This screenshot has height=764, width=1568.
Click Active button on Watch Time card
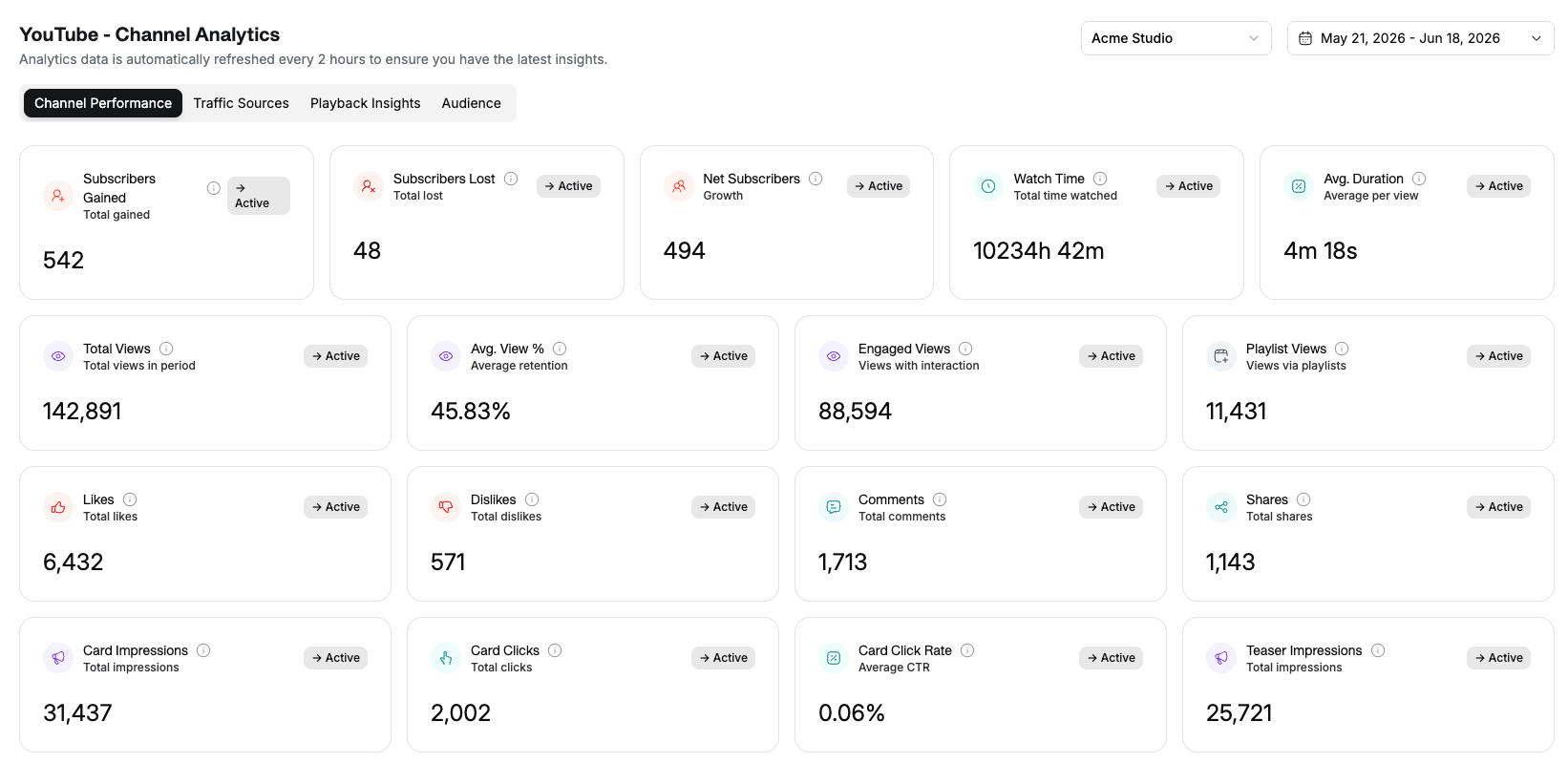click(1188, 186)
